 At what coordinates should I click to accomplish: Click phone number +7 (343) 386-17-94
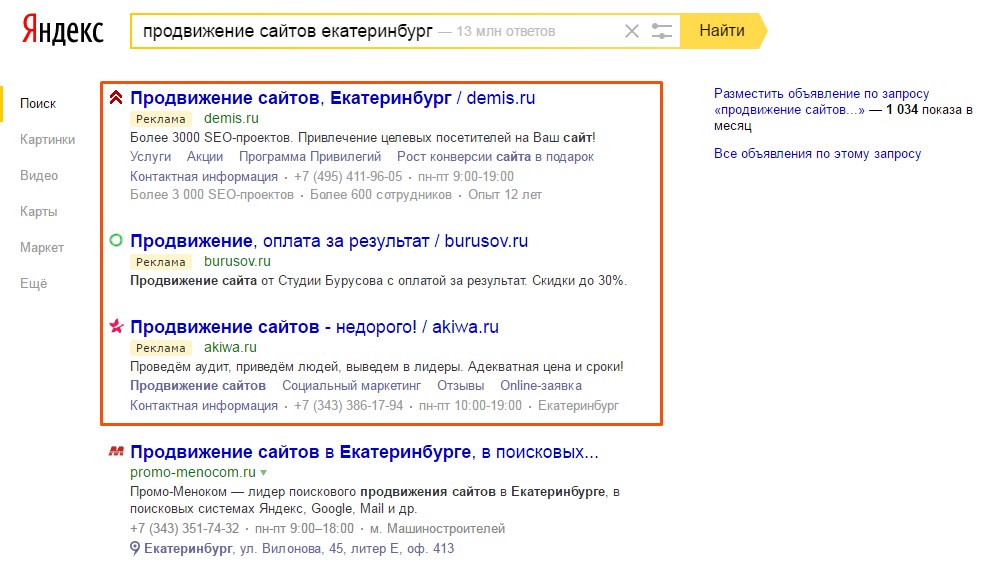tap(349, 405)
